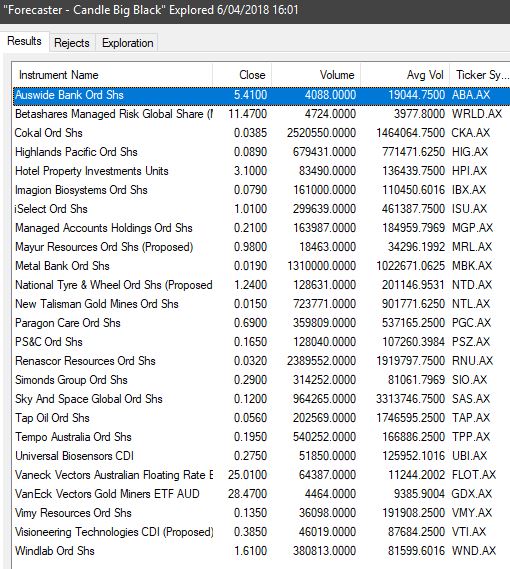The height and width of the screenshot is (569, 510).
Task: Select Betashares Managed Risk Global Share row
Action: pyautogui.click(x=261, y=114)
